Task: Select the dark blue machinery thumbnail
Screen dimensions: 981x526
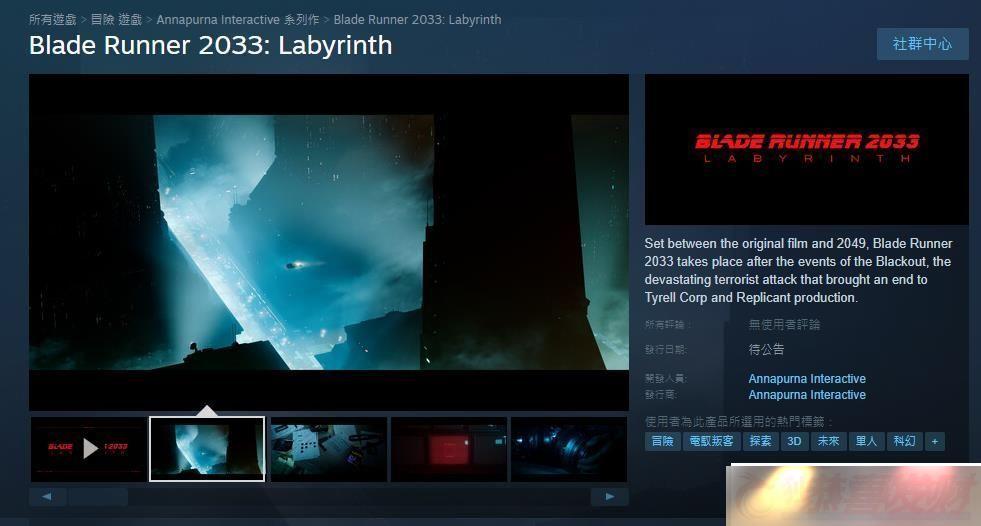Action: click(x=569, y=448)
